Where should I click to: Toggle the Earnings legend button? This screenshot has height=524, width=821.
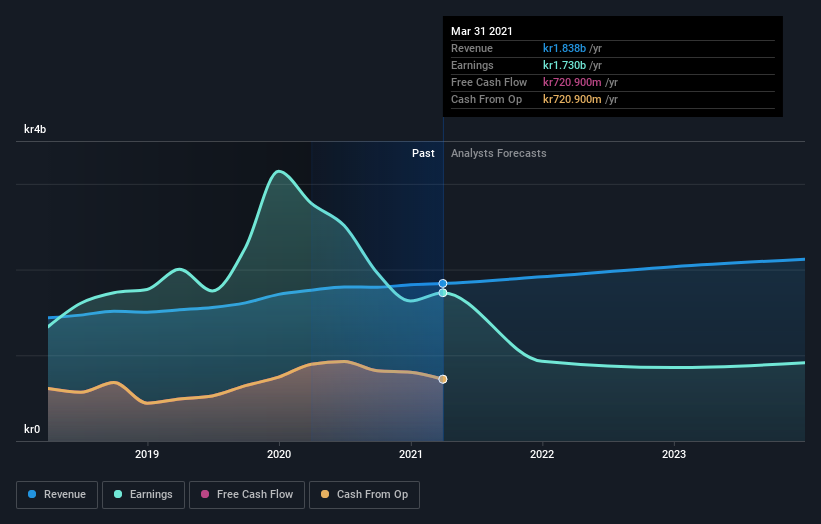point(143,495)
